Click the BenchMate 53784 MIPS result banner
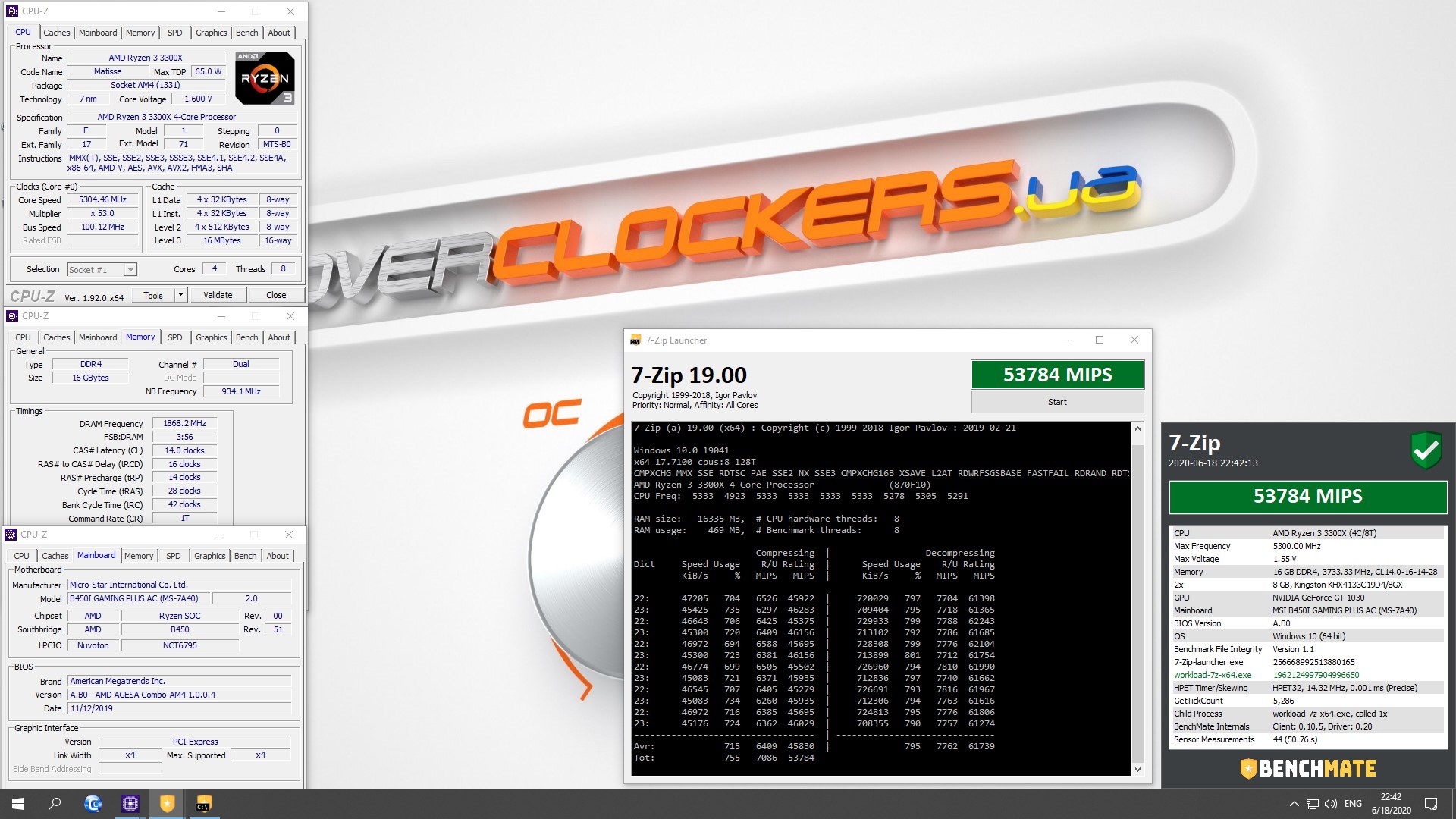 [1308, 497]
